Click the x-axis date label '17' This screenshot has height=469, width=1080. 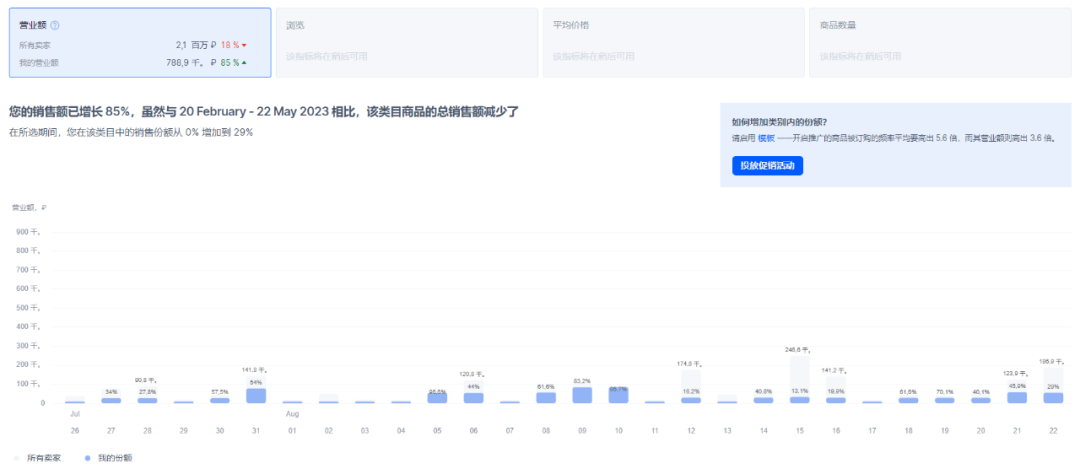tap(872, 431)
